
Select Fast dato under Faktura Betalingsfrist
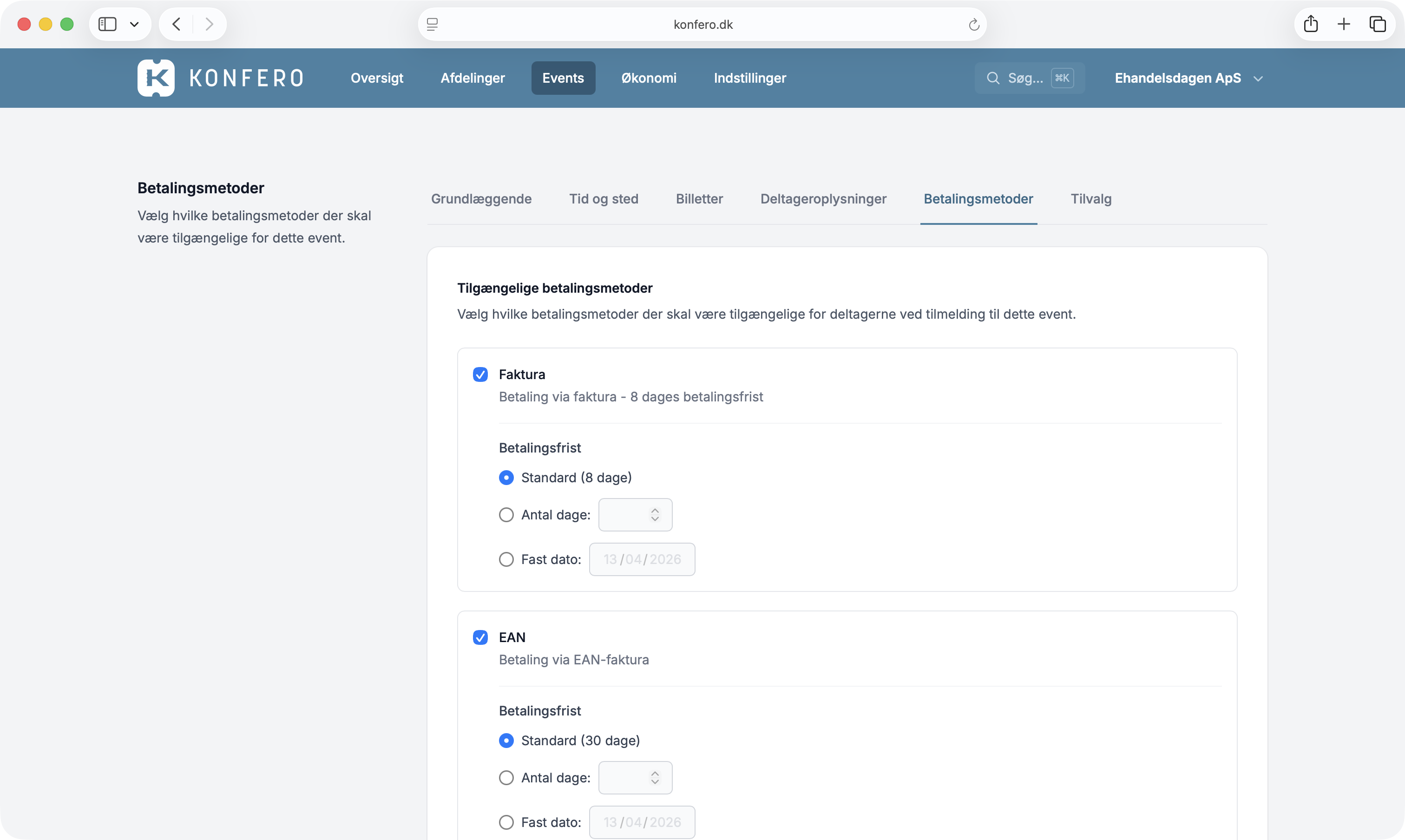pyautogui.click(x=506, y=558)
